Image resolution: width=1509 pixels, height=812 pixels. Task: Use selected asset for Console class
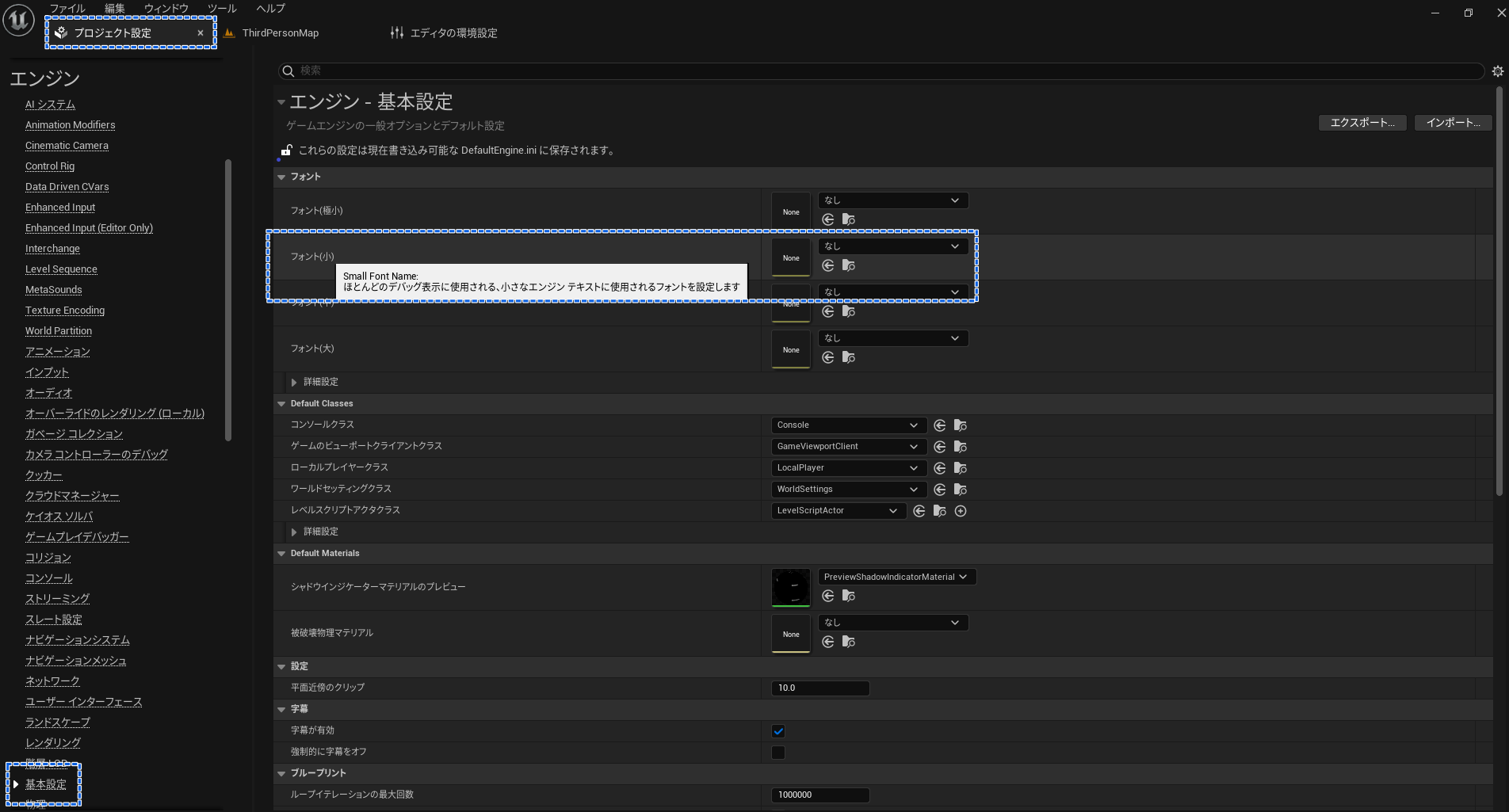click(939, 425)
